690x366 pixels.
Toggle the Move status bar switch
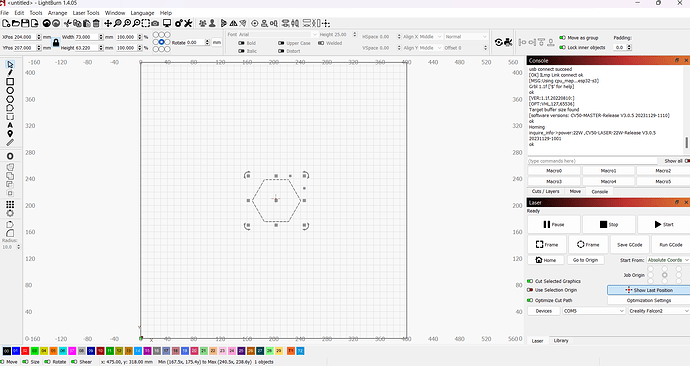[x=3, y=362]
